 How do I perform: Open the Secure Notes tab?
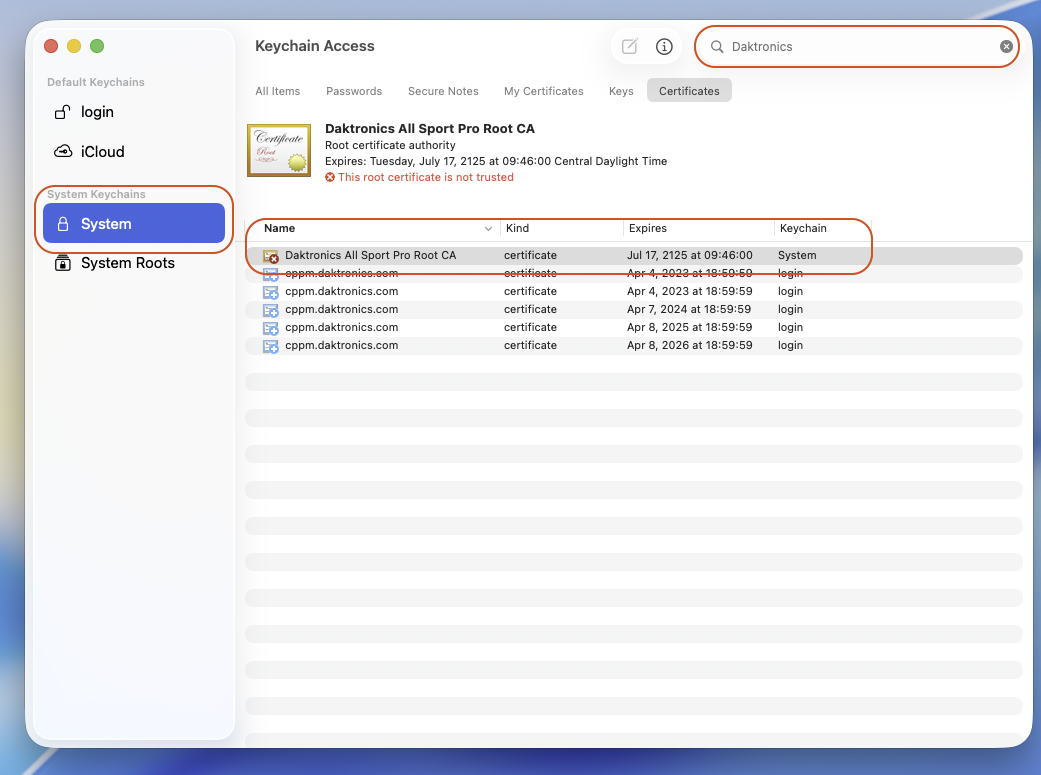pos(443,91)
